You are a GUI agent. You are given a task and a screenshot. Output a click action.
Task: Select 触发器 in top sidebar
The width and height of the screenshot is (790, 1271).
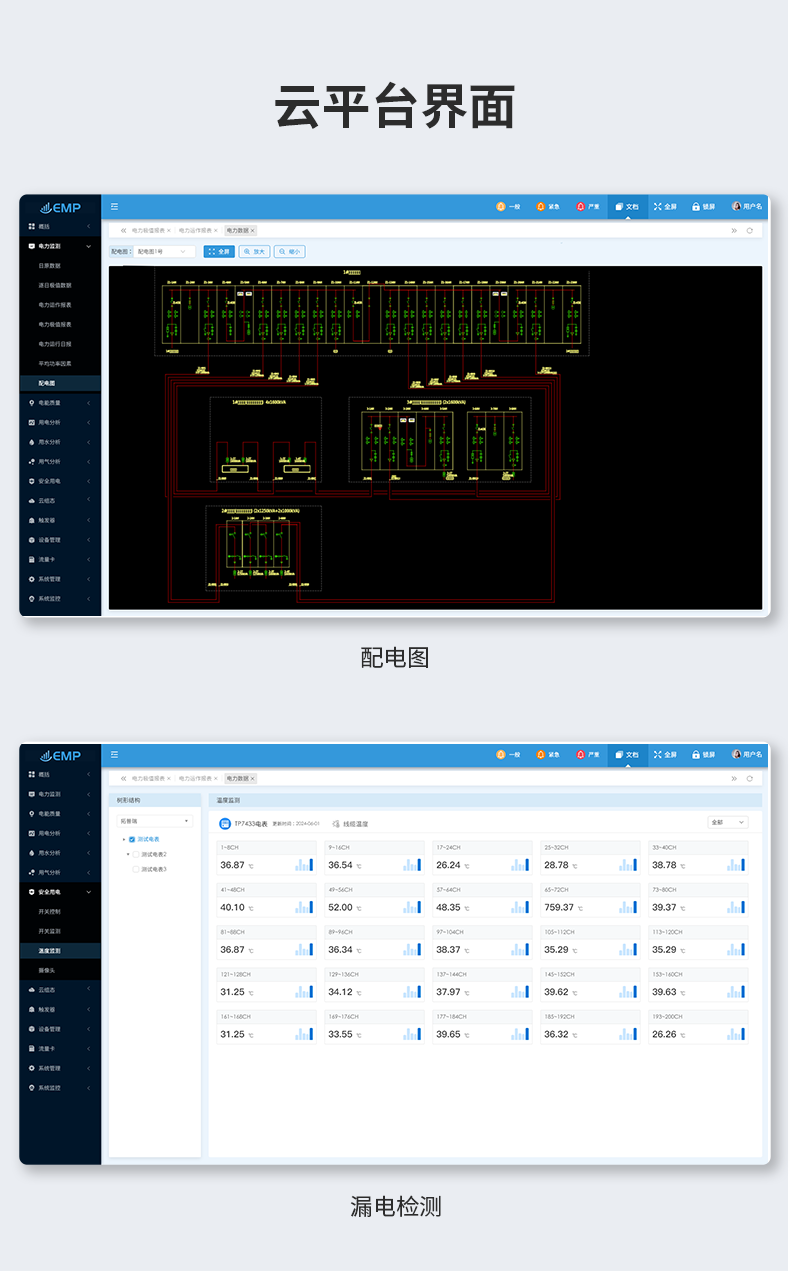pyautogui.click(x=60, y=520)
